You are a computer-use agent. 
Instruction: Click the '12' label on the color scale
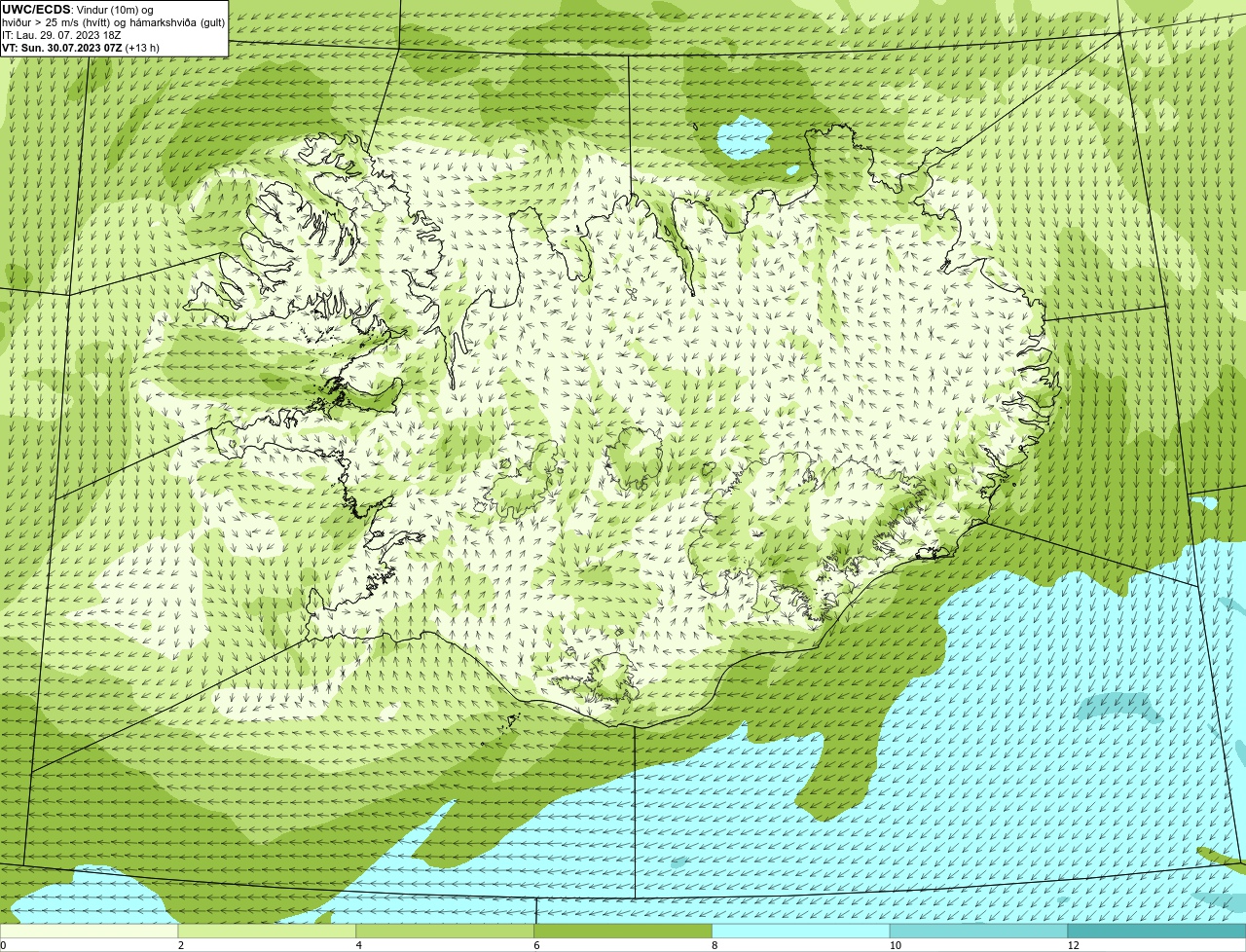coord(1073,945)
